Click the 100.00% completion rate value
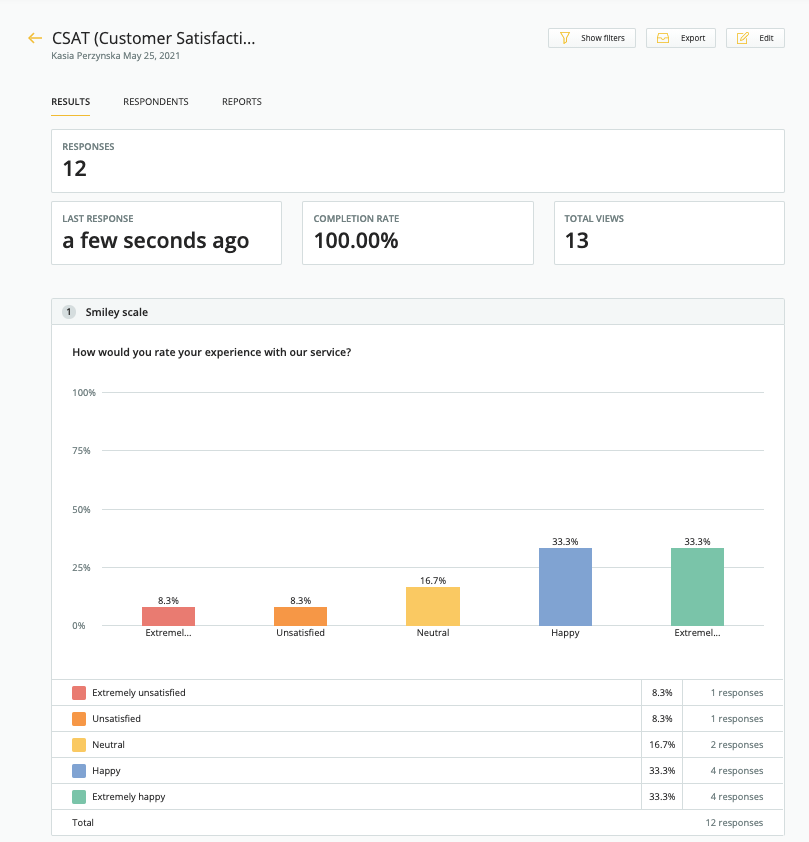The width and height of the screenshot is (809, 842). point(356,241)
